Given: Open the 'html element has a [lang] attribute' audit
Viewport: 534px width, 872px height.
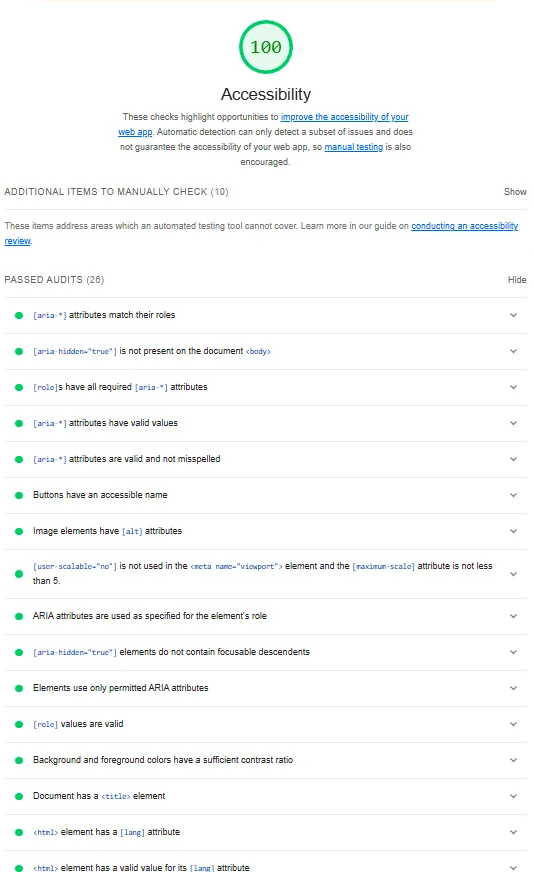Looking at the screenshot, I should [266, 833].
